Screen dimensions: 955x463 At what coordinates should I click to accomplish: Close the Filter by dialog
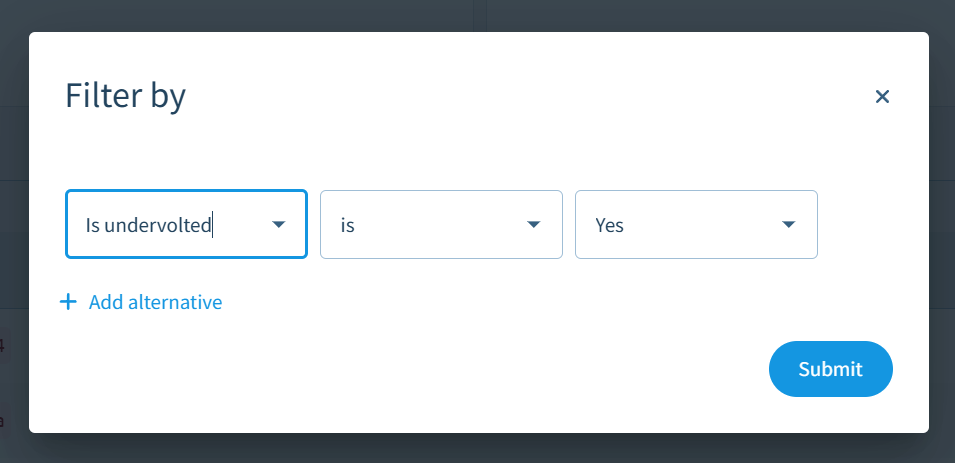point(882,96)
